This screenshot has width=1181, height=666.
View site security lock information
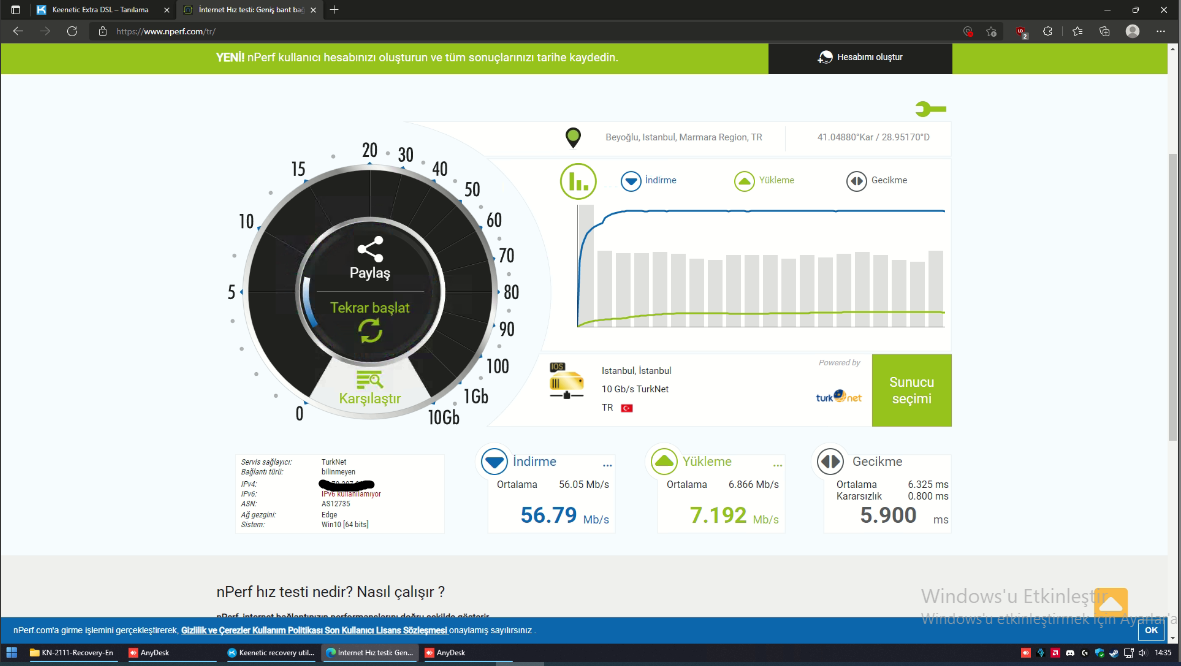click(103, 31)
